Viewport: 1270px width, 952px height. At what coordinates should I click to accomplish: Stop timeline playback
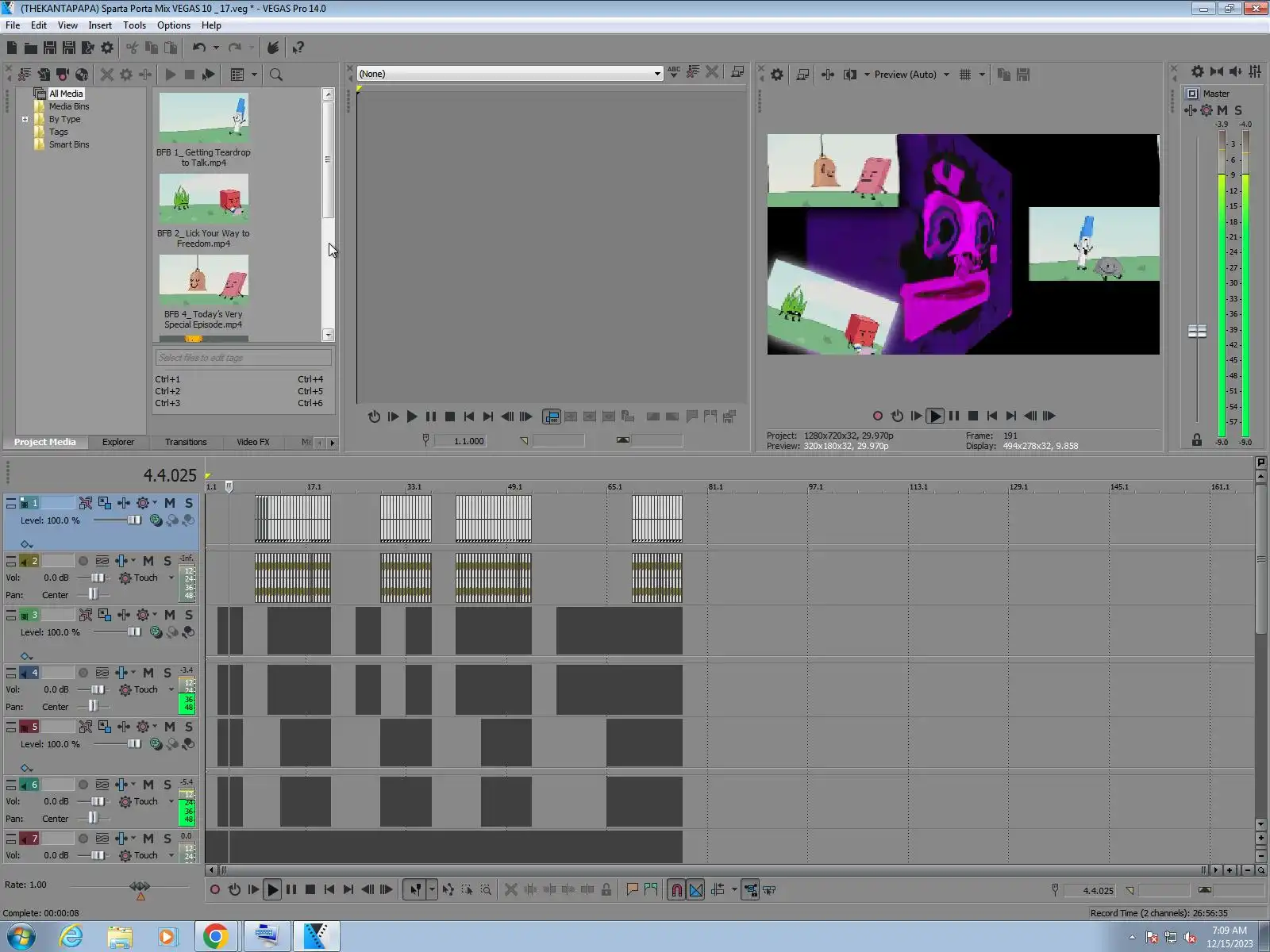pyautogui.click(x=310, y=890)
